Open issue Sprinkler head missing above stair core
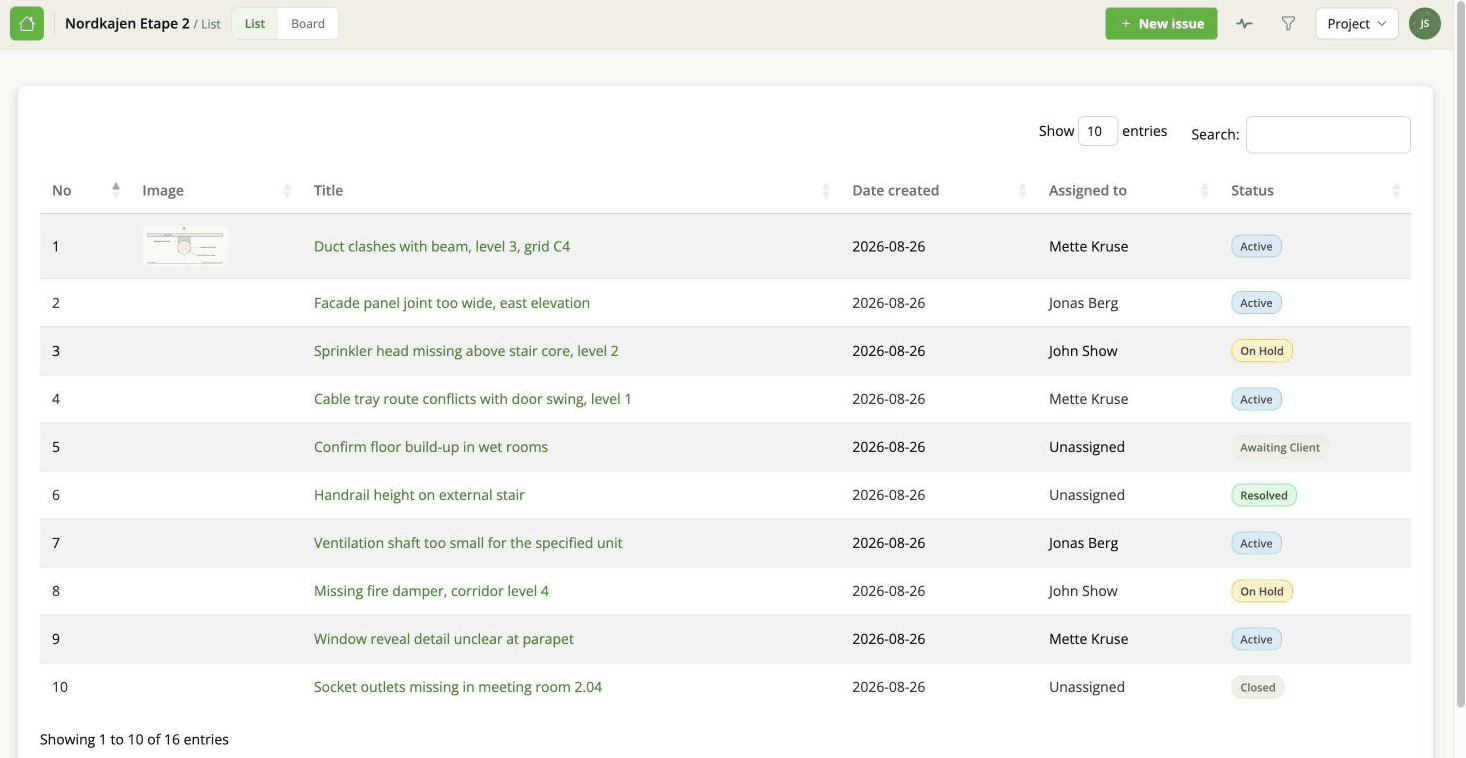 pos(466,351)
